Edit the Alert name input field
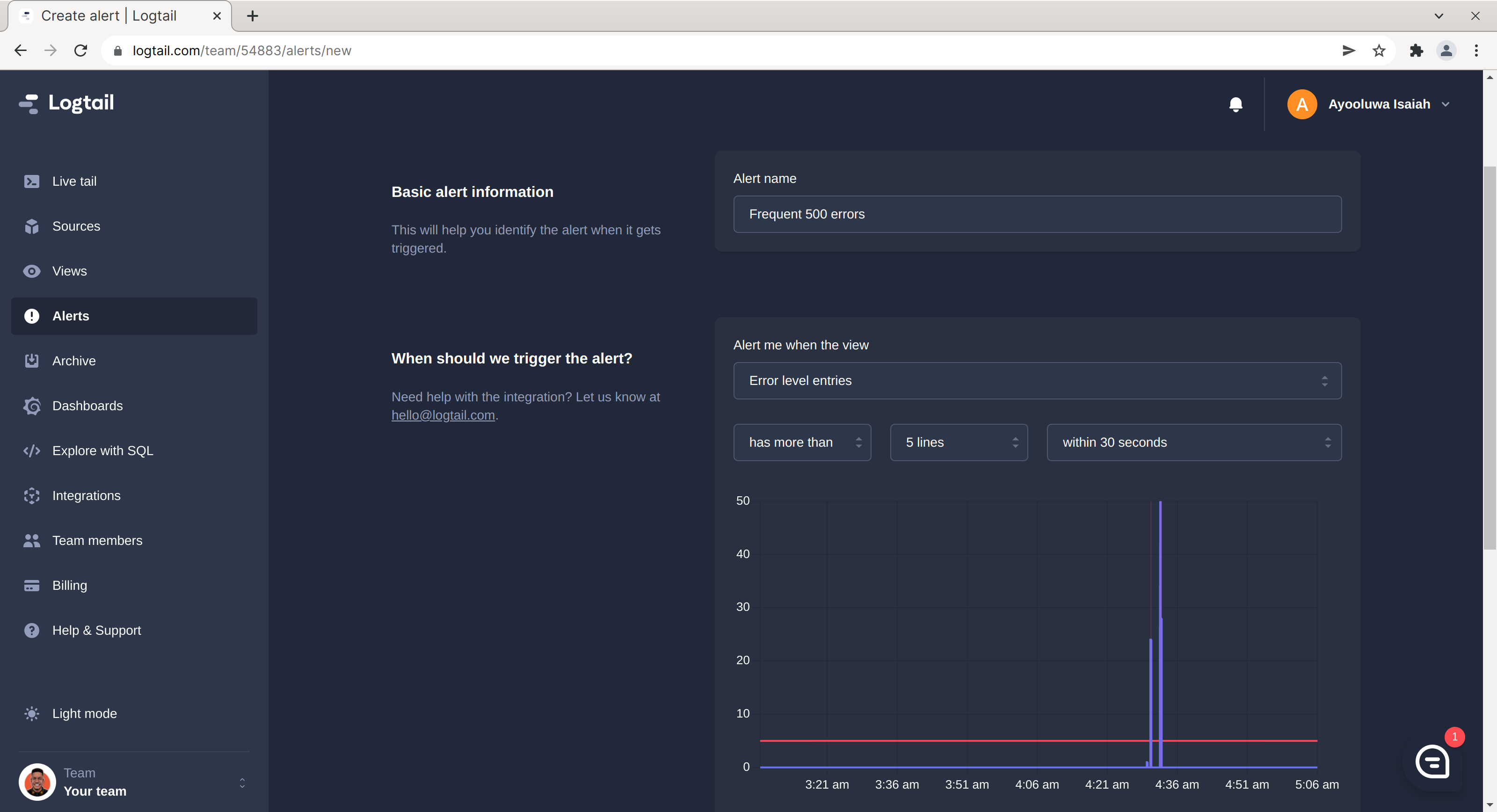 pos(1037,214)
